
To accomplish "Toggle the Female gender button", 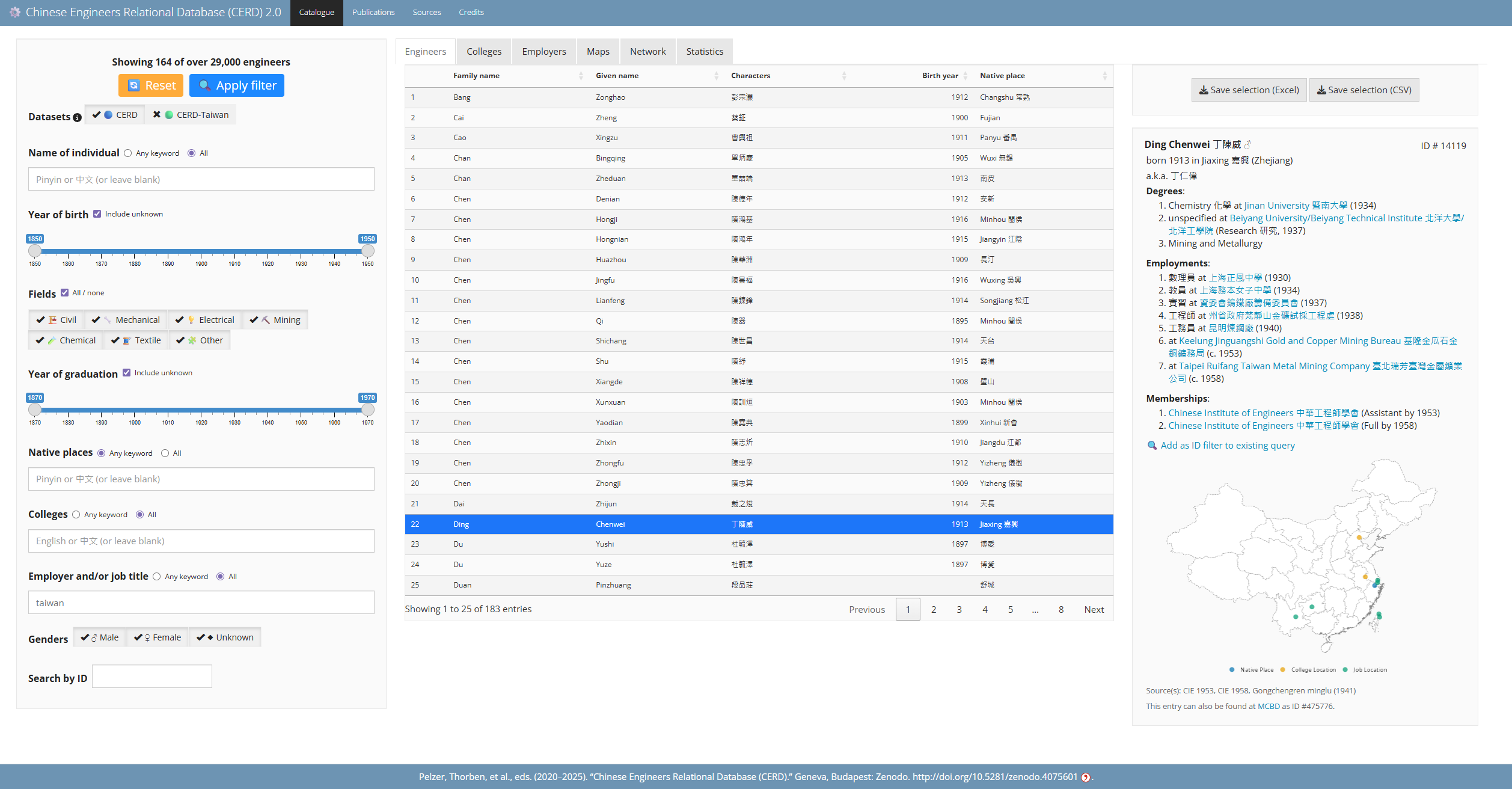I will click(158, 637).
